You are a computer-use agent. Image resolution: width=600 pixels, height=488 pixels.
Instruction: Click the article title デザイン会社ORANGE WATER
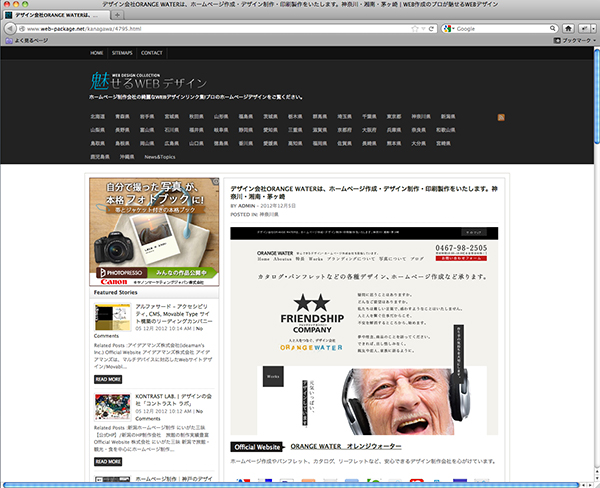point(364,193)
